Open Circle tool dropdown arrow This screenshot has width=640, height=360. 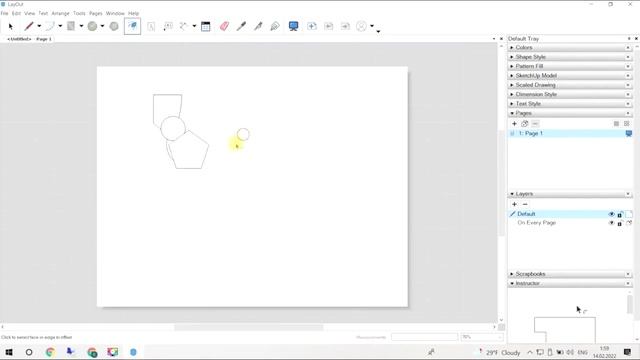click(102, 27)
